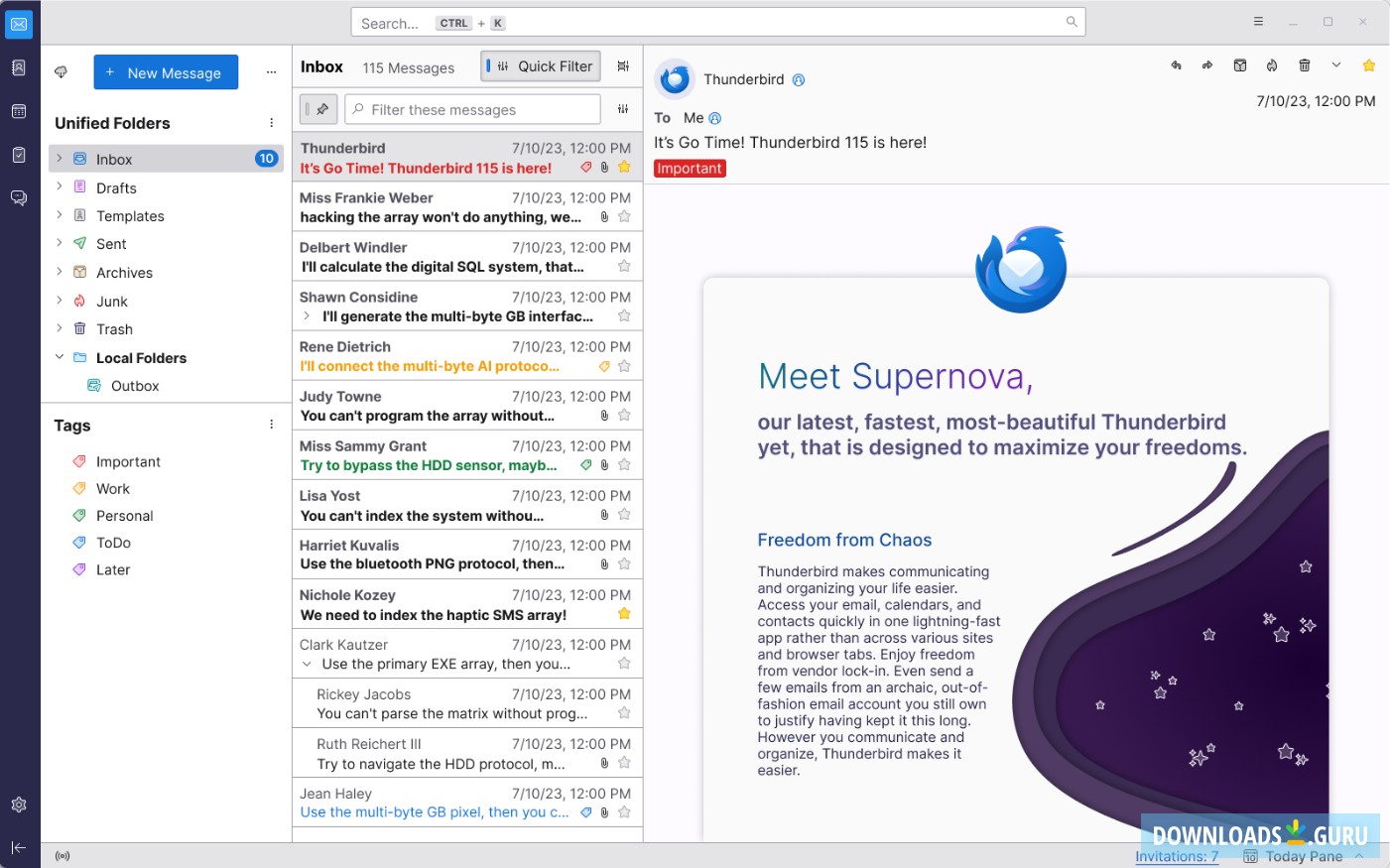Delete the open Thunderbird message
1390x868 pixels.
pos(1304,64)
